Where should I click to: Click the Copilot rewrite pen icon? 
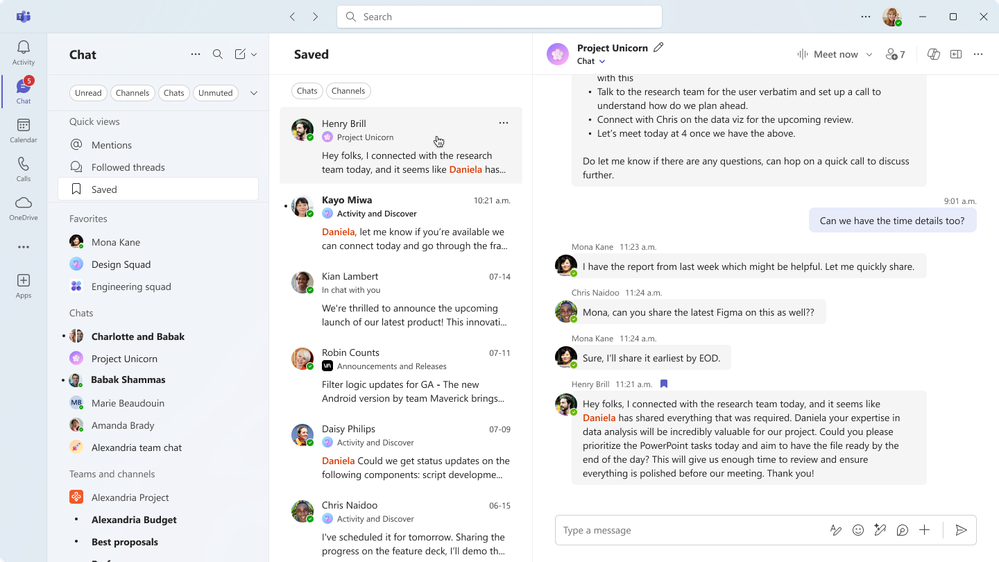[x=880, y=530]
